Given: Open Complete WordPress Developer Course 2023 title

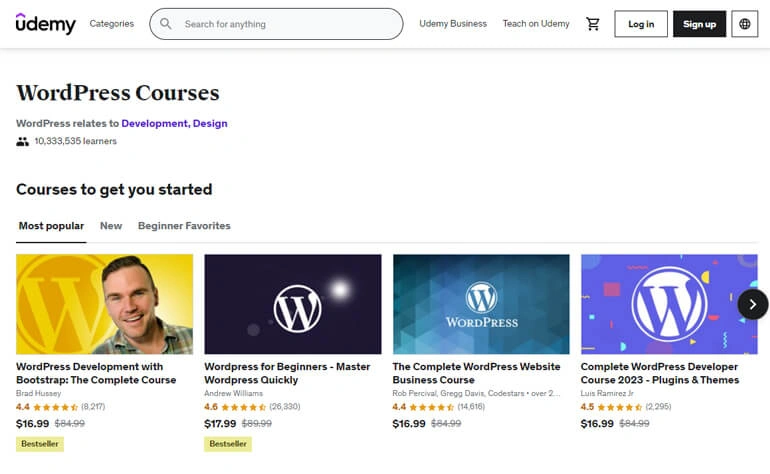Looking at the screenshot, I should pos(660,373).
